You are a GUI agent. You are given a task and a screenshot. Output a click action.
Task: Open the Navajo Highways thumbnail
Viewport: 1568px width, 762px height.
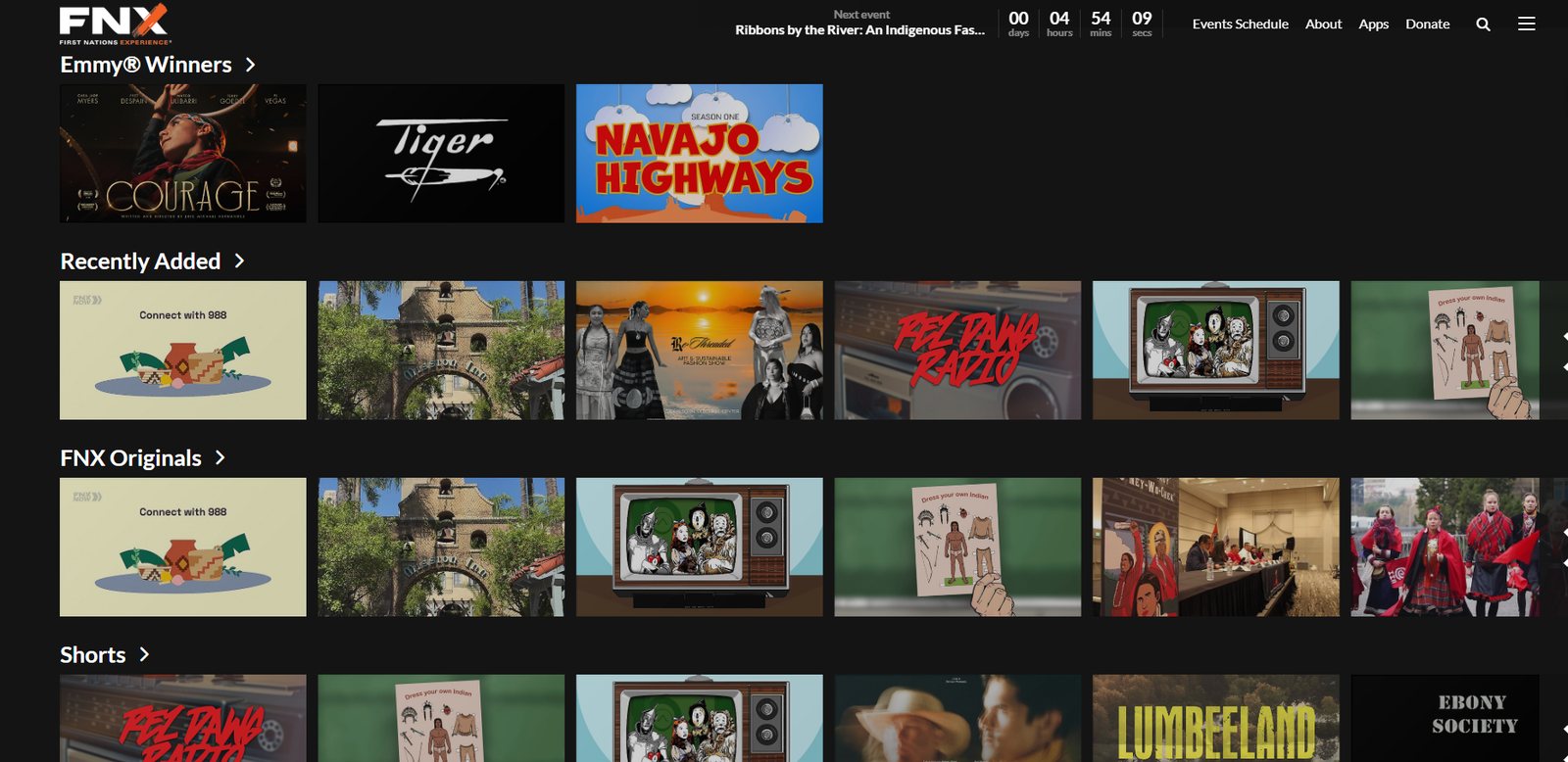[x=700, y=154]
